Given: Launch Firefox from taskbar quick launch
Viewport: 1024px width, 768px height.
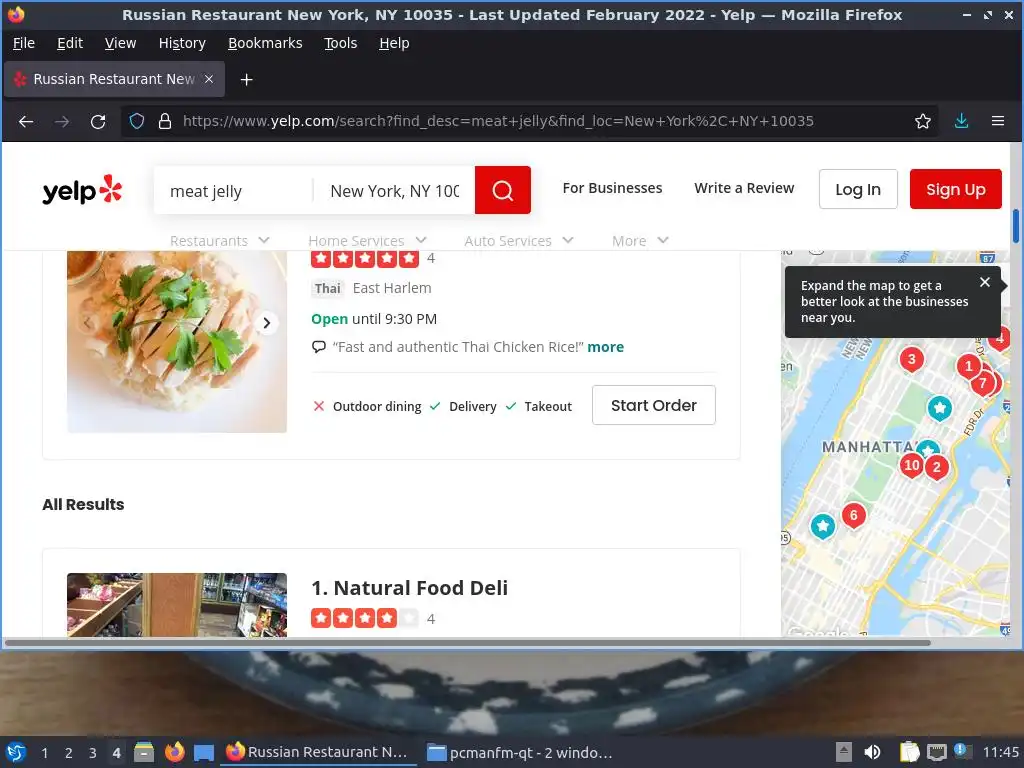Looking at the screenshot, I should pos(174,752).
